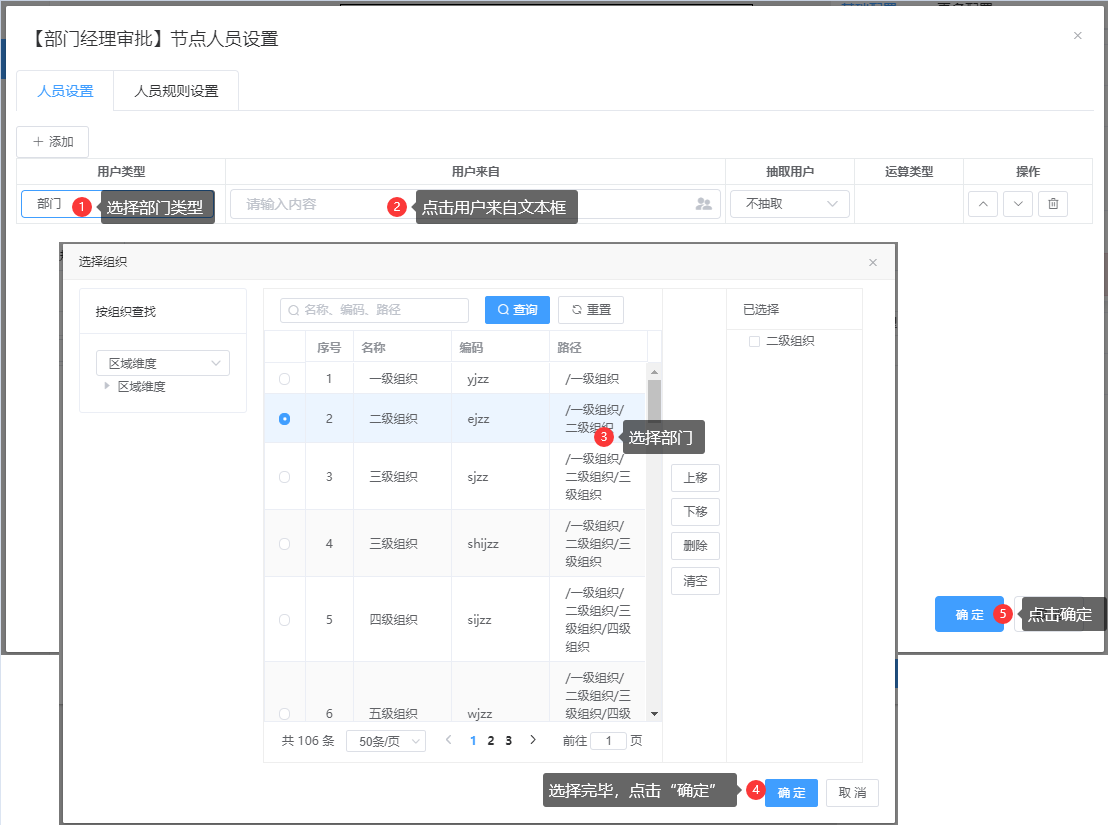The width and height of the screenshot is (1108, 825).
Task: Click the 删除 button
Action: (x=695, y=546)
